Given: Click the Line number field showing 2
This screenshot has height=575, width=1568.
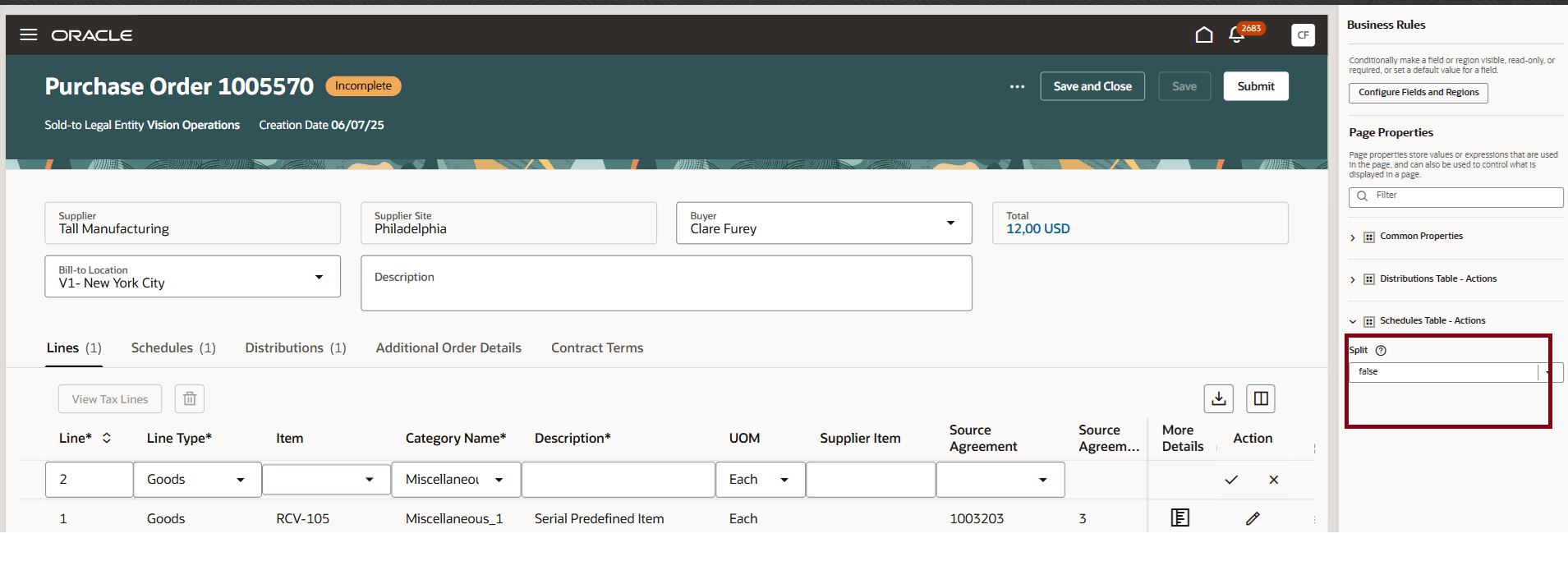Looking at the screenshot, I should click(x=90, y=480).
